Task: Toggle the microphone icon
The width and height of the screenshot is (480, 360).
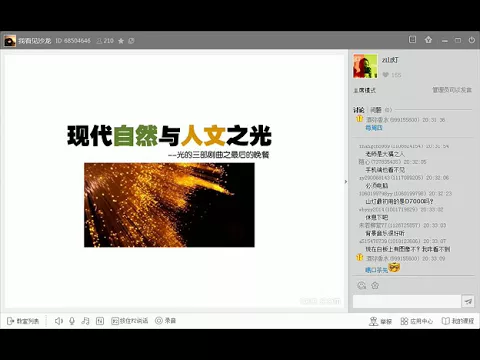Action: click(x=72, y=321)
